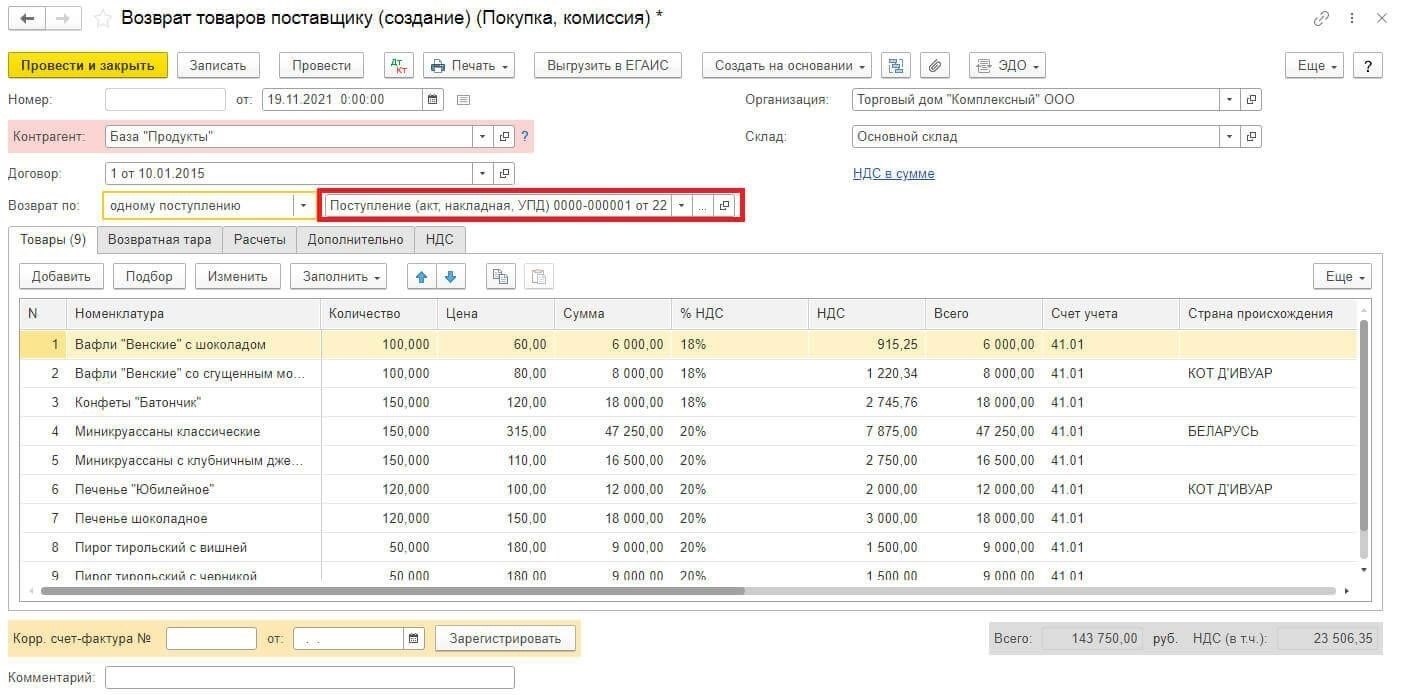Copy rows with the copy icon
The image size is (1403, 695).
click(501, 277)
